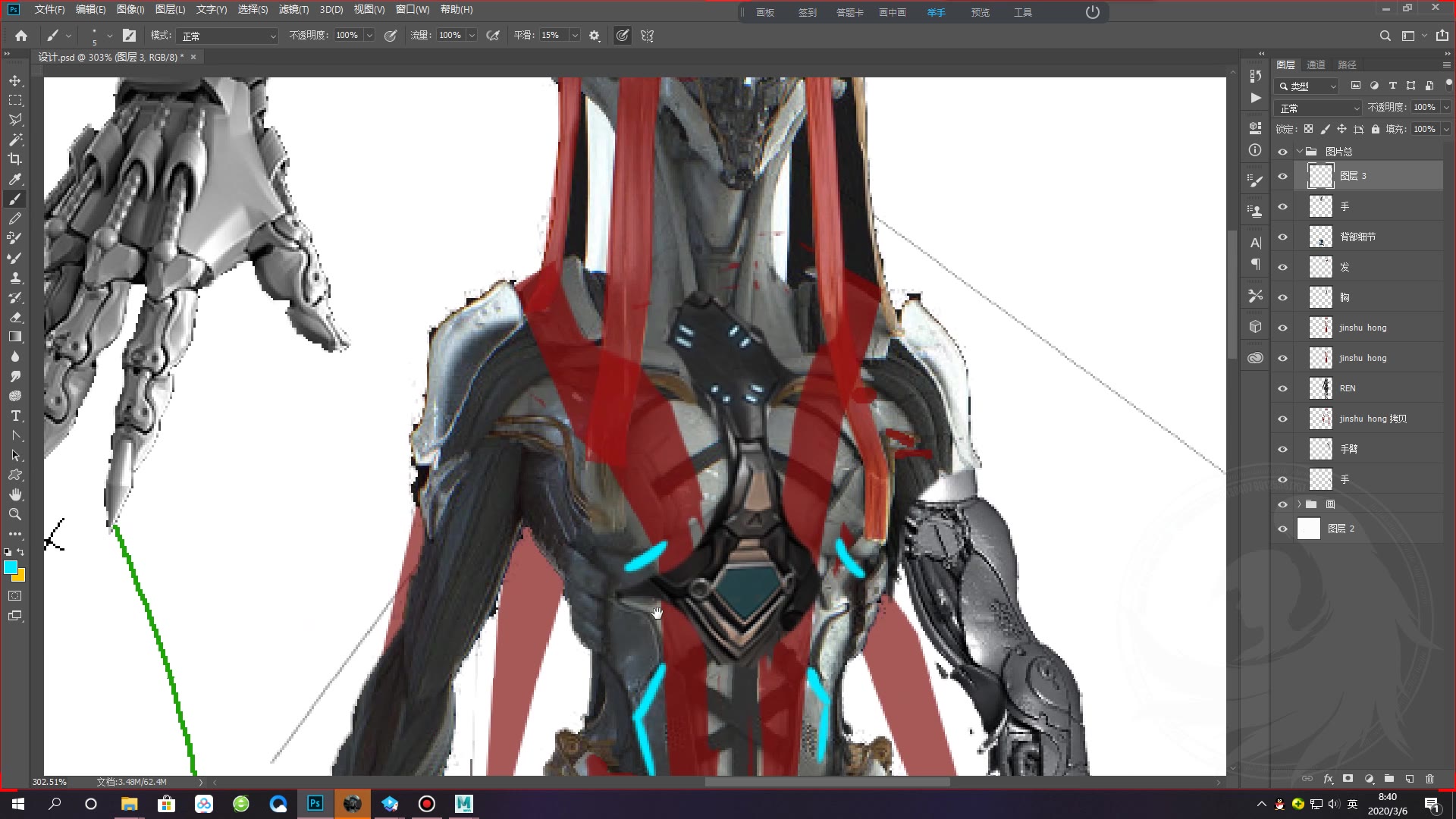Open the 窗口(W) menu
Screen dimensions: 1456x819
[x=413, y=10]
